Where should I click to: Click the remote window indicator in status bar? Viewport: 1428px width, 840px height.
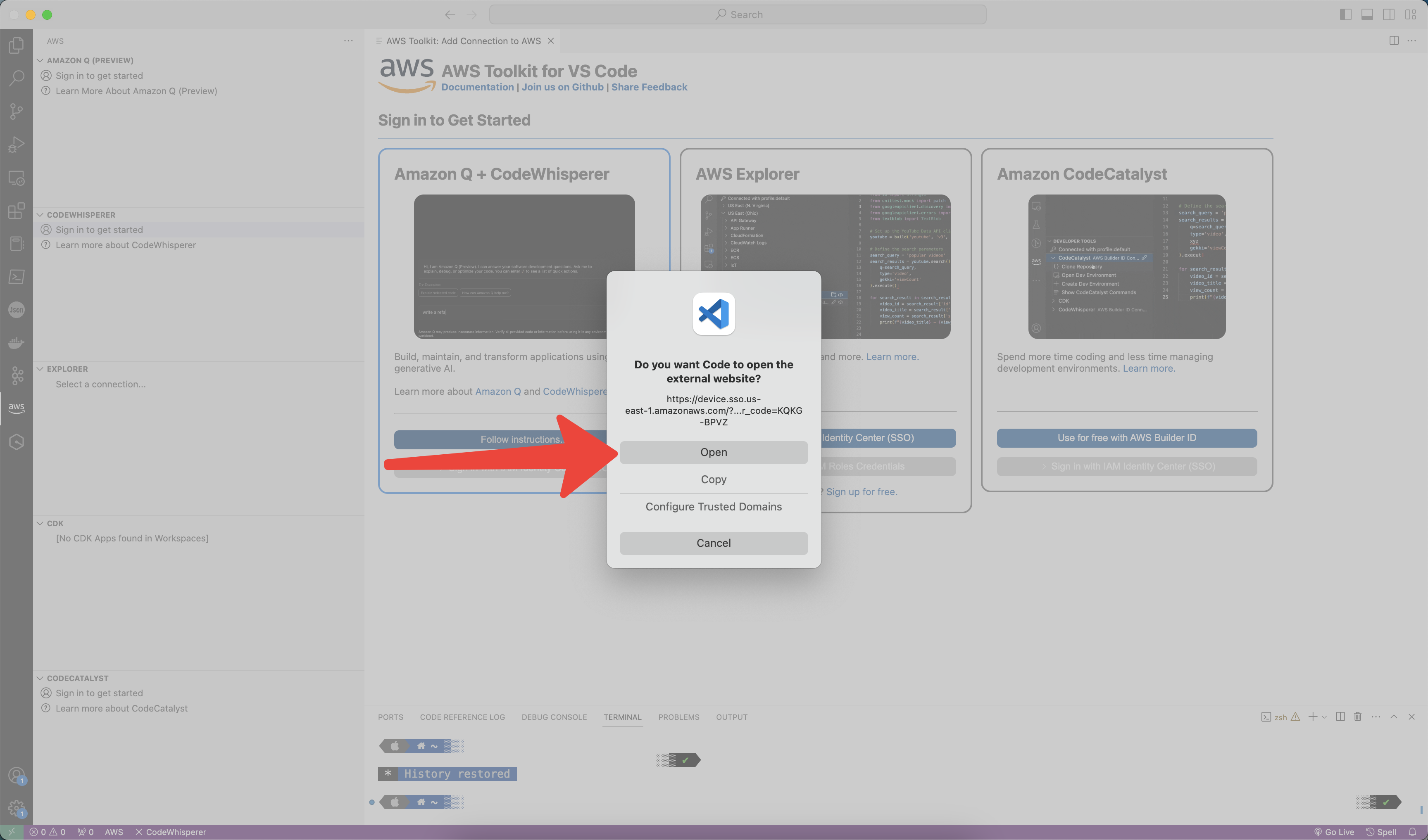[x=11, y=831]
